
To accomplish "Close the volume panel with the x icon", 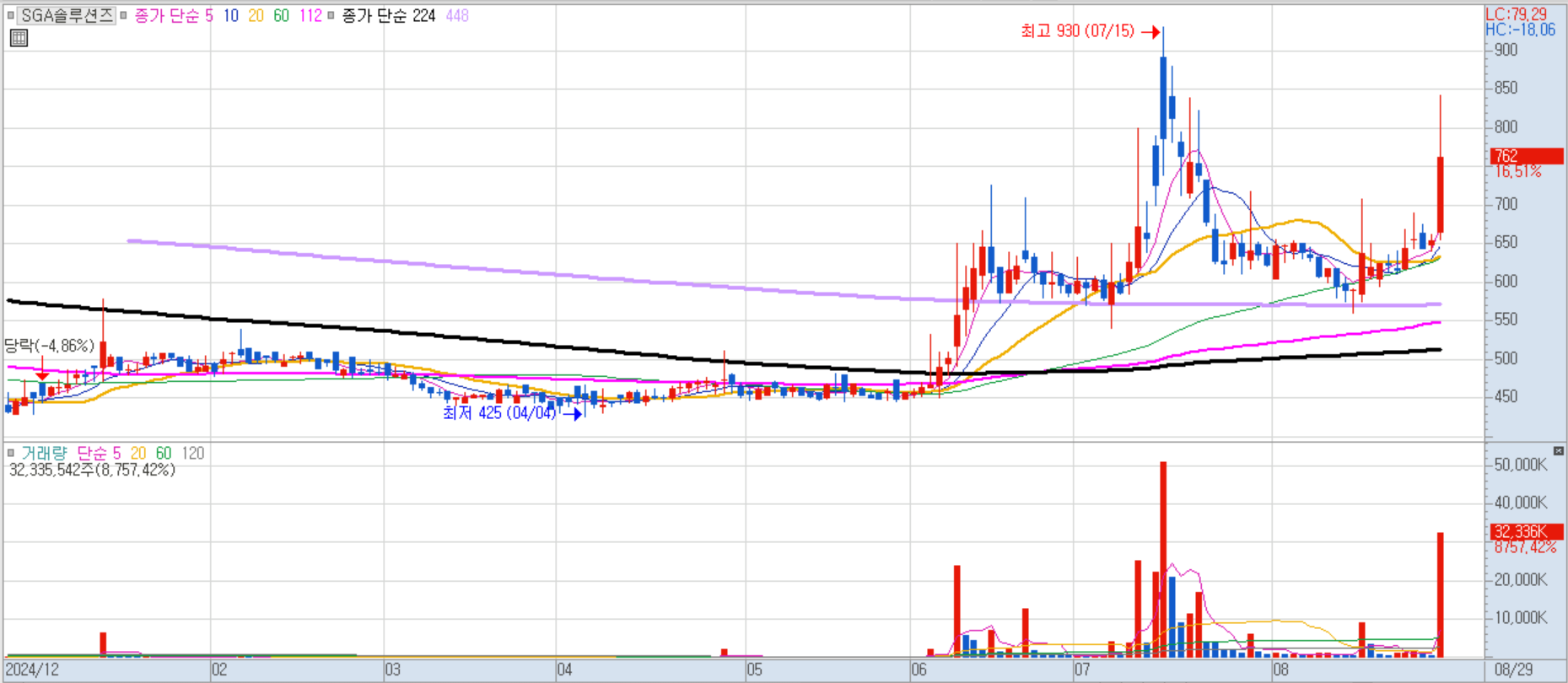I will (1558, 451).
